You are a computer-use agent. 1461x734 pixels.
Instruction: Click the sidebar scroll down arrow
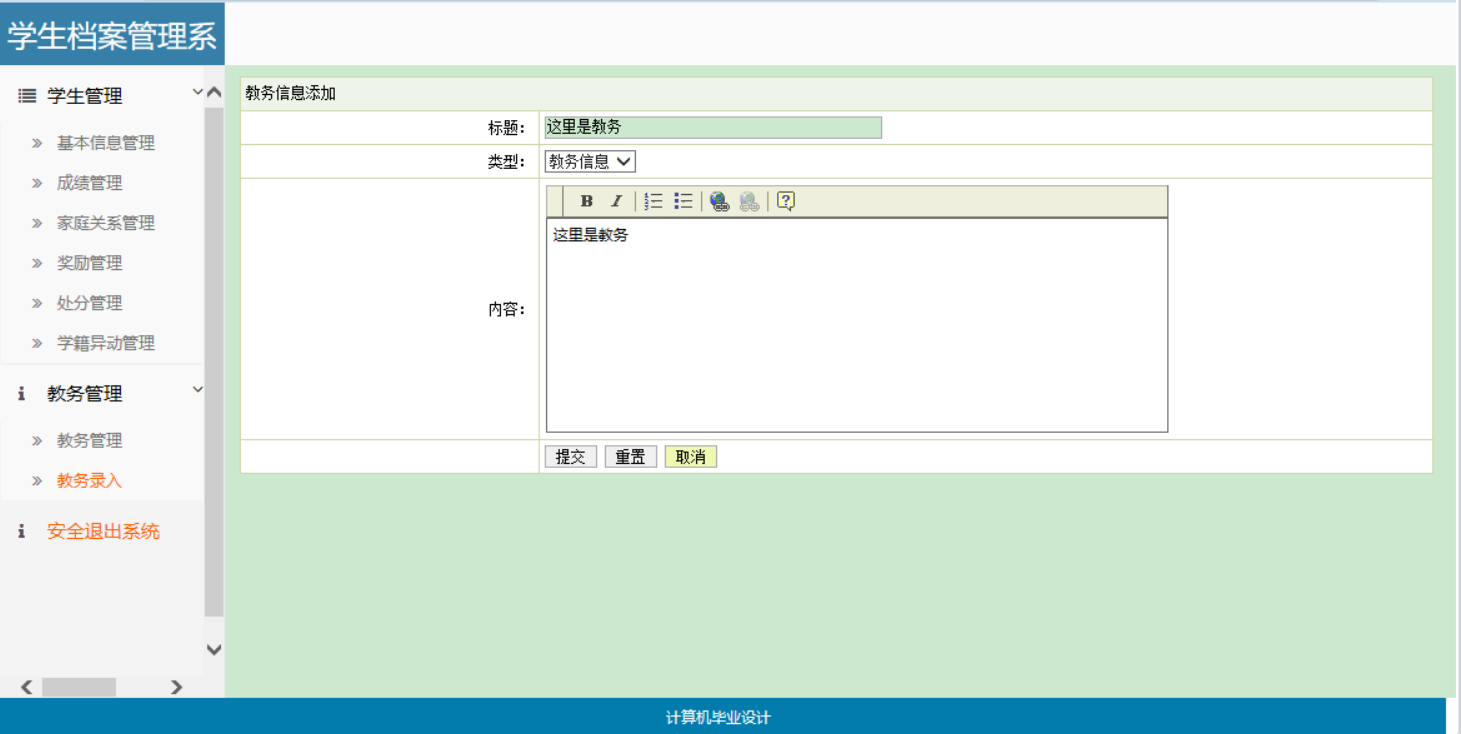click(x=214, y=649)
